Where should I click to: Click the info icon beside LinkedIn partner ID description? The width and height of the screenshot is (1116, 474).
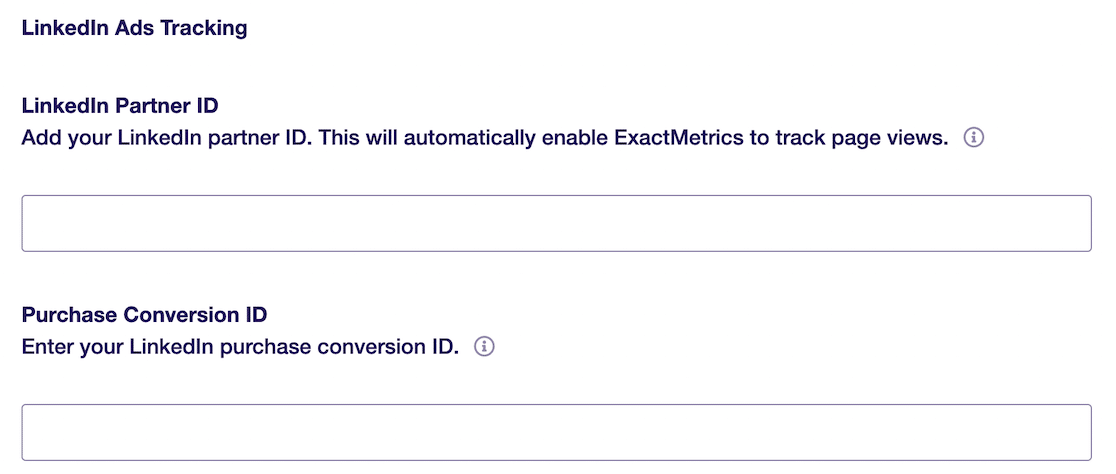(973, 139)
